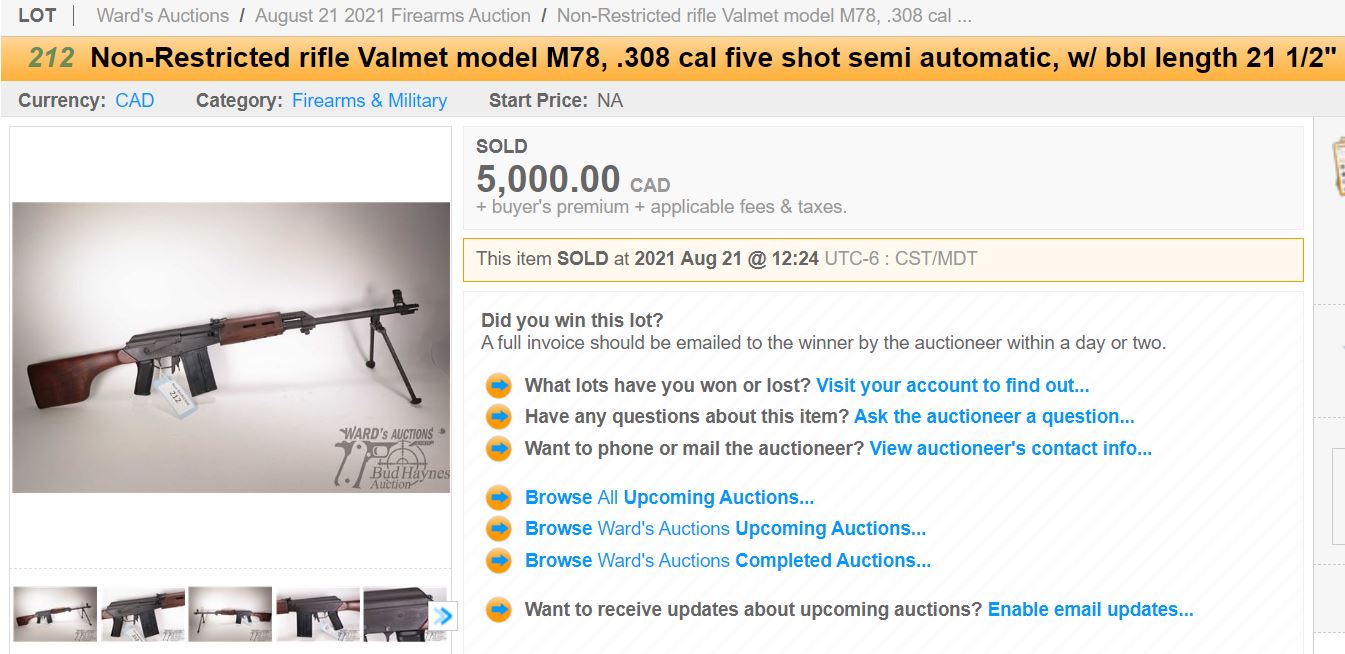Click arrow icon beside 'Want to phone or mail'

pos(498,449)
